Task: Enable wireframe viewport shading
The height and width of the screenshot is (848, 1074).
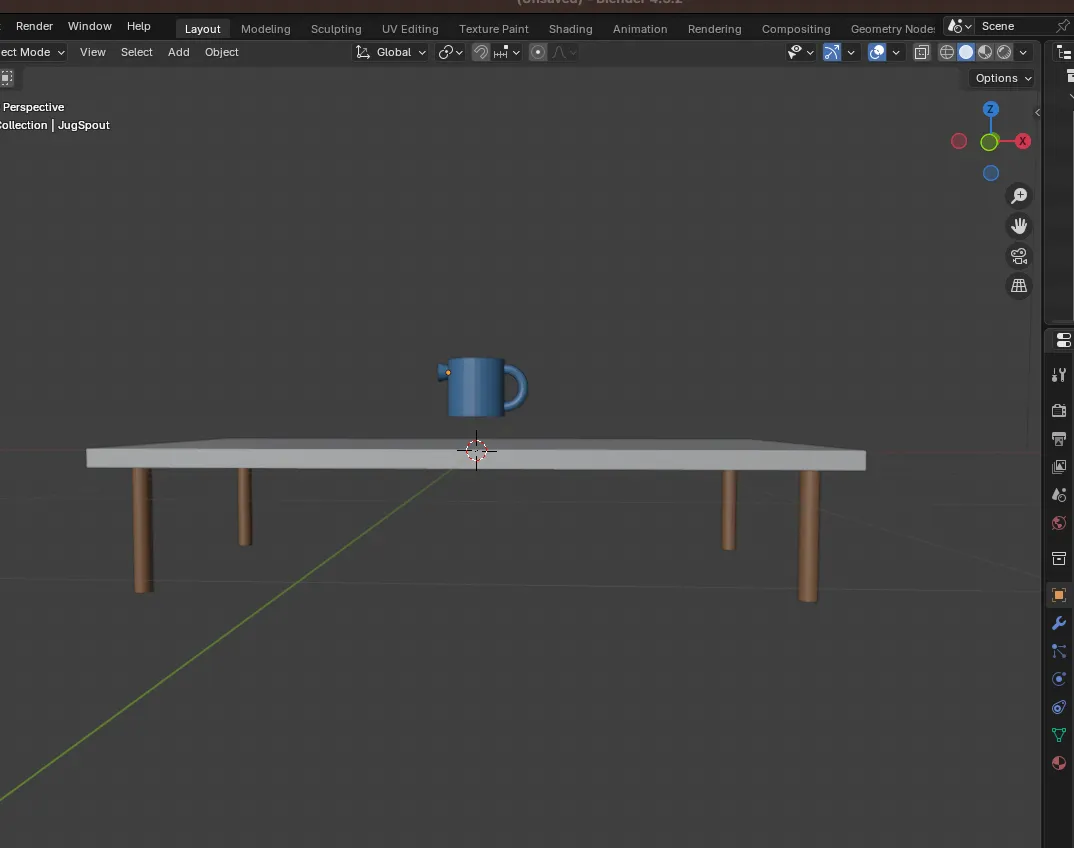Action: point(946,52)
